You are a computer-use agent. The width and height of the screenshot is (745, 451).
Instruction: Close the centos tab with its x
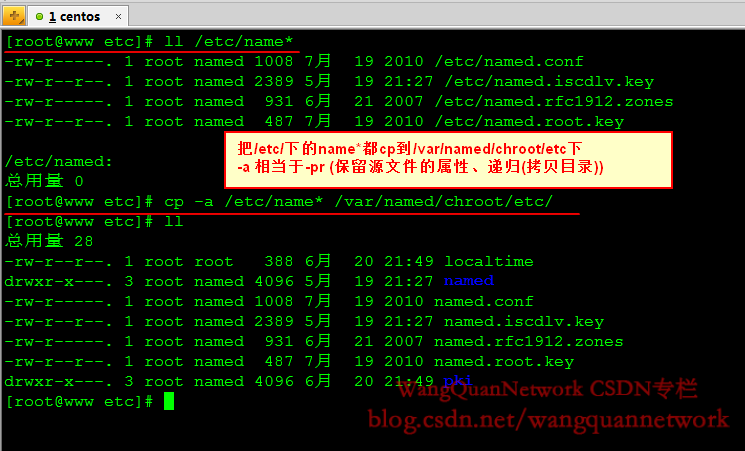coord(118,17)
